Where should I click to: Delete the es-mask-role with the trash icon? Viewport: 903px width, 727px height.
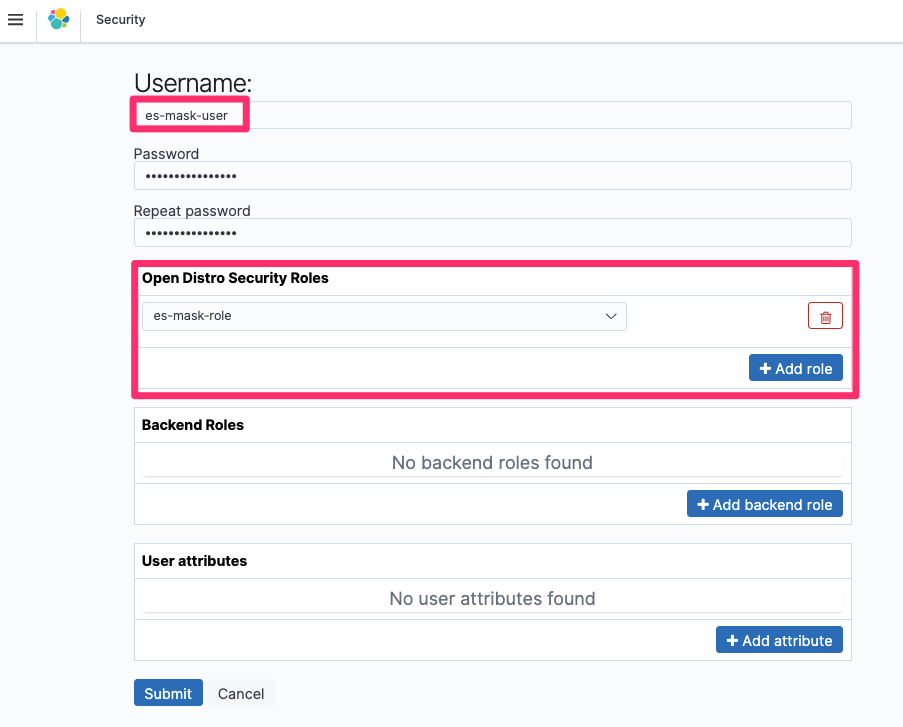(824, 316)
